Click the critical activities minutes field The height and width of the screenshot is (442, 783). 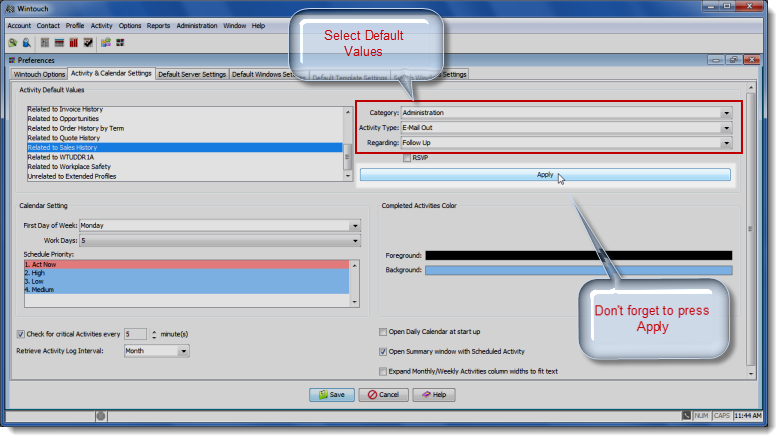(135, 334)
